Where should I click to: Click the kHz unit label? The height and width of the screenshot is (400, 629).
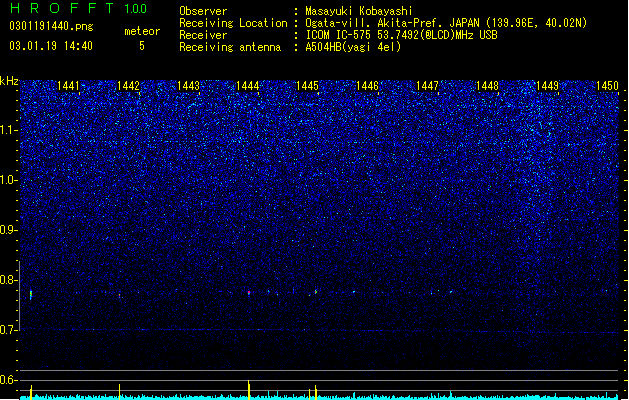9,81
